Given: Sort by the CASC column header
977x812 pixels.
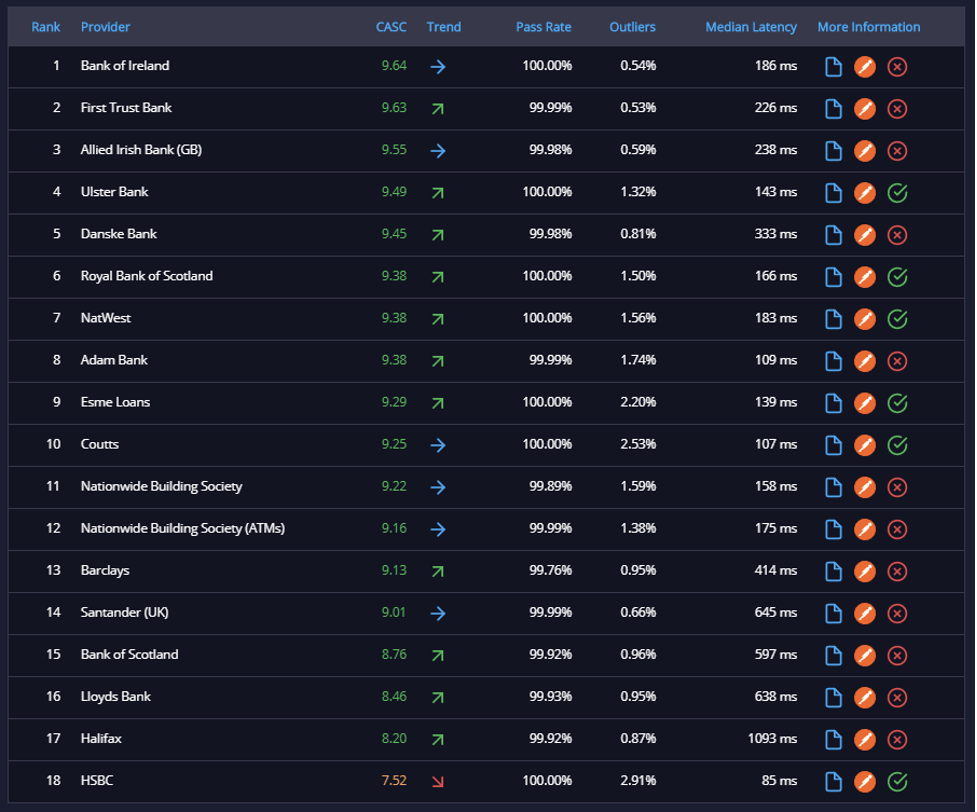Looking at the screenshot, I should [391, 27].
